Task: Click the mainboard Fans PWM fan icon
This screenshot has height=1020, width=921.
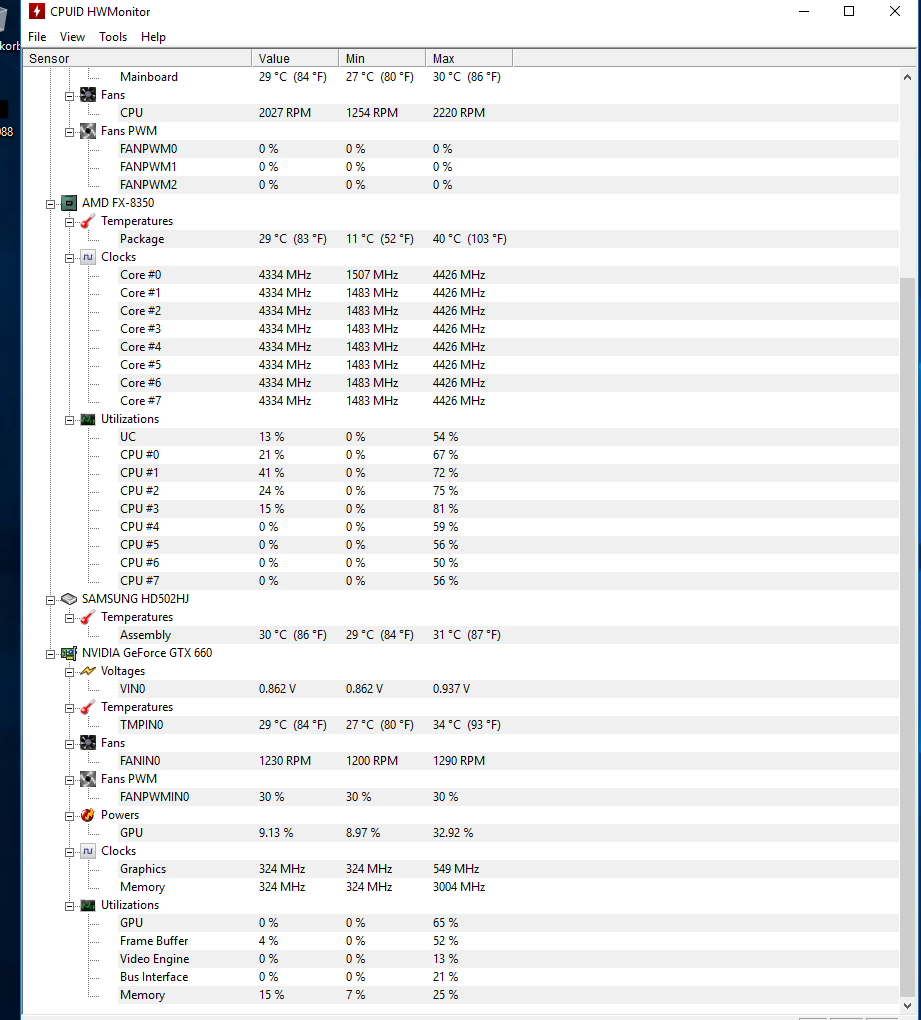Action: click(88, 131)
